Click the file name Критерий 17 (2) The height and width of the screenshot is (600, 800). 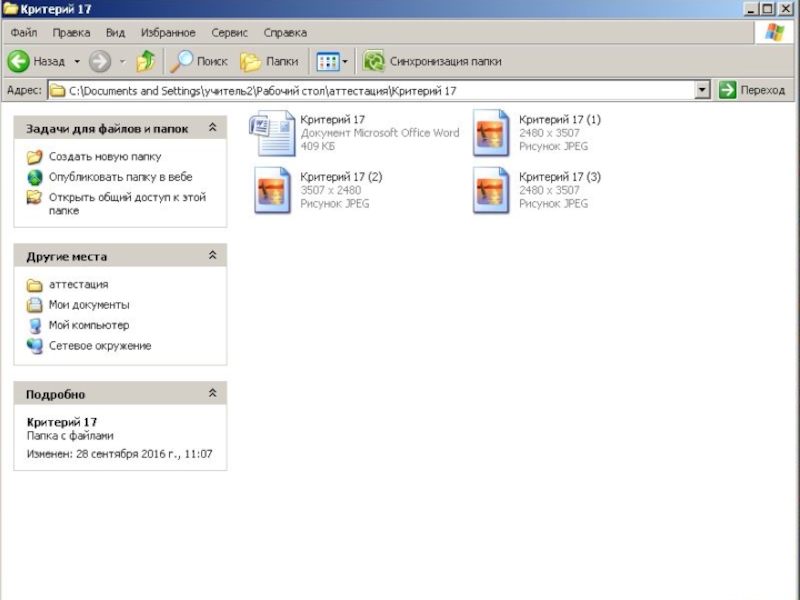pos(341,177)
